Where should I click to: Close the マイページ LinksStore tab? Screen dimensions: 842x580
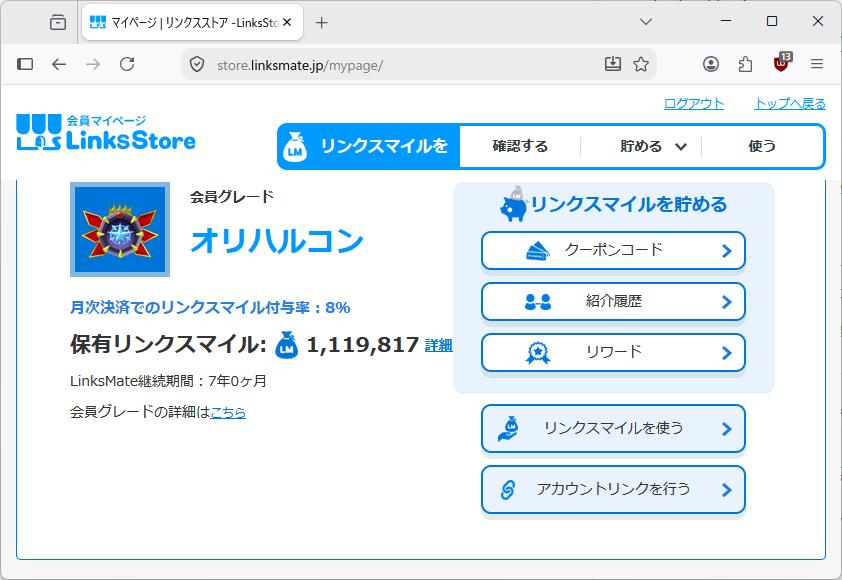[x=287, y=22]
